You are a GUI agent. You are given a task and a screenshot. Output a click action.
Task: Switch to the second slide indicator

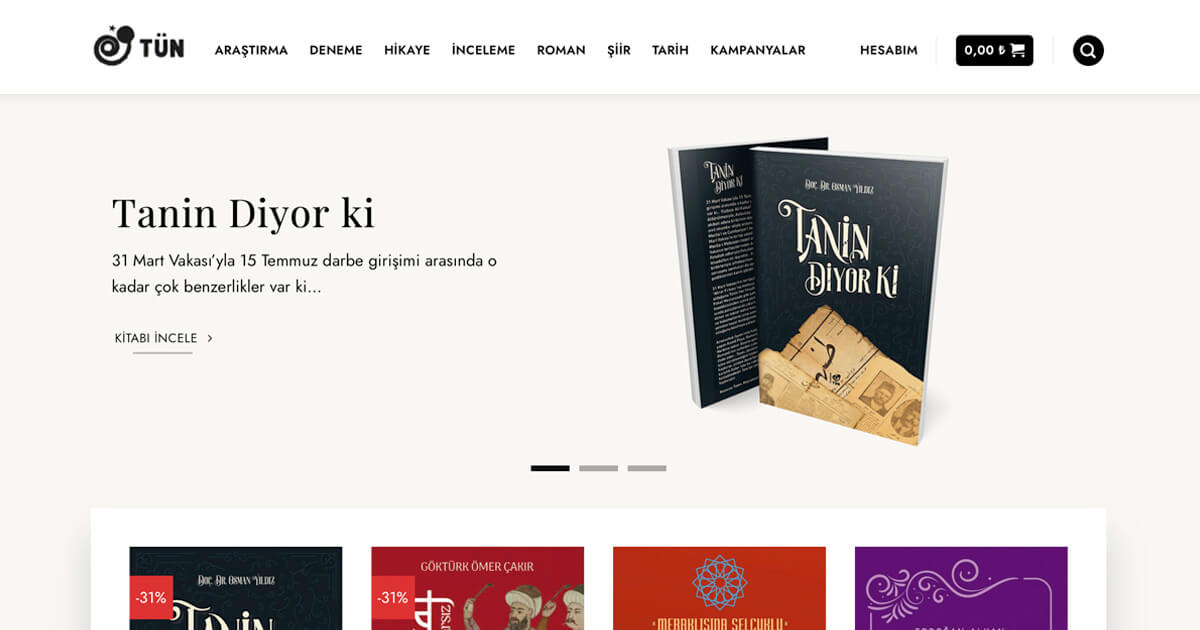coord(598,468)
